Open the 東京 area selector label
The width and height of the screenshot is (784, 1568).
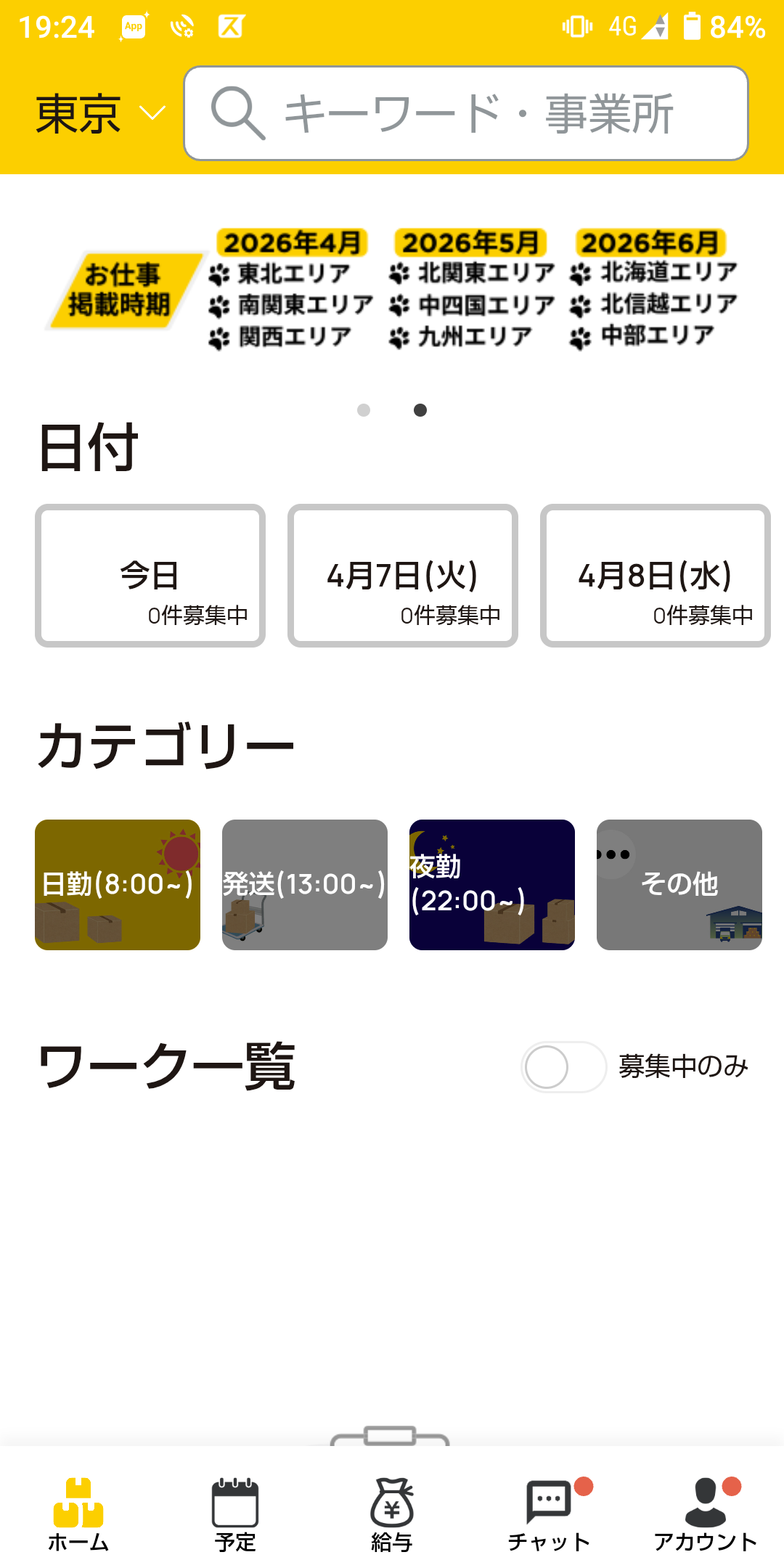(x=78, y=114)
